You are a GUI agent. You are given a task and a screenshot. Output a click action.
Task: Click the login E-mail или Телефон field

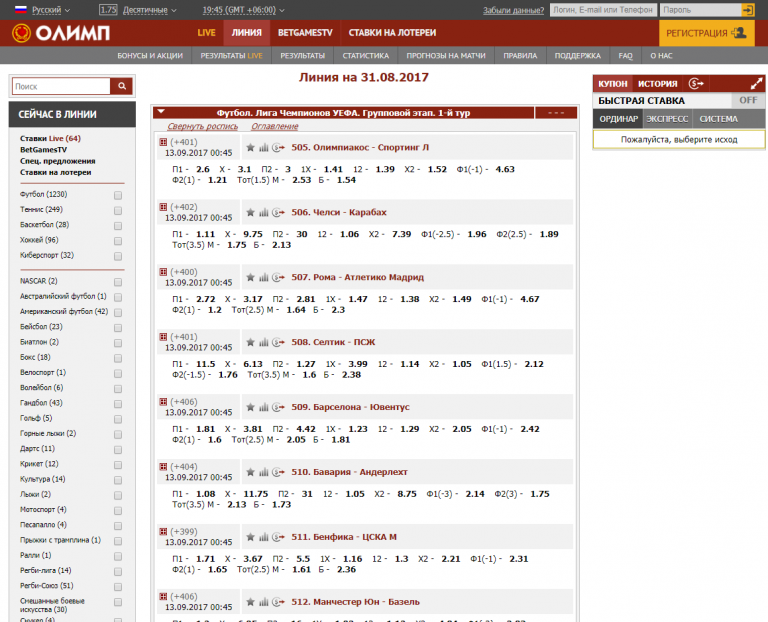tap(603, 10)
